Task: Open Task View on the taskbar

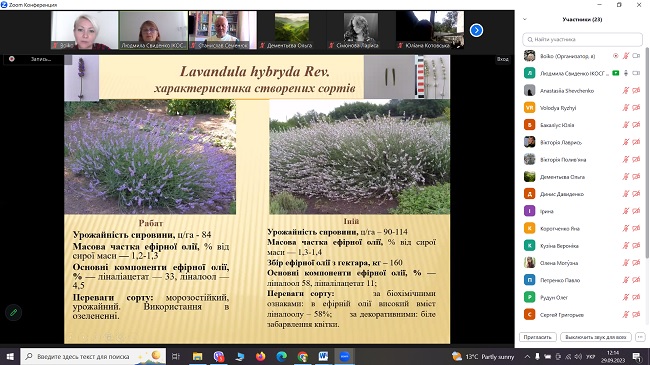Action: click(176, 356)
